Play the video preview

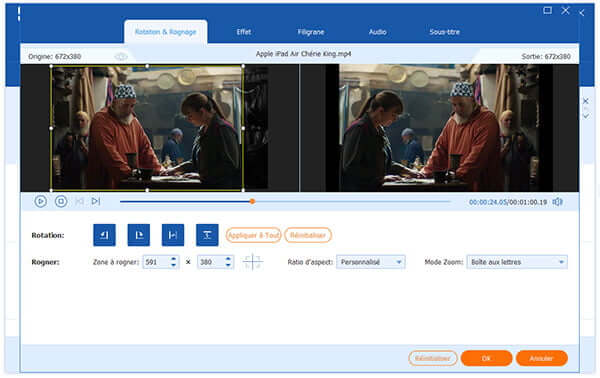[41, 201]
